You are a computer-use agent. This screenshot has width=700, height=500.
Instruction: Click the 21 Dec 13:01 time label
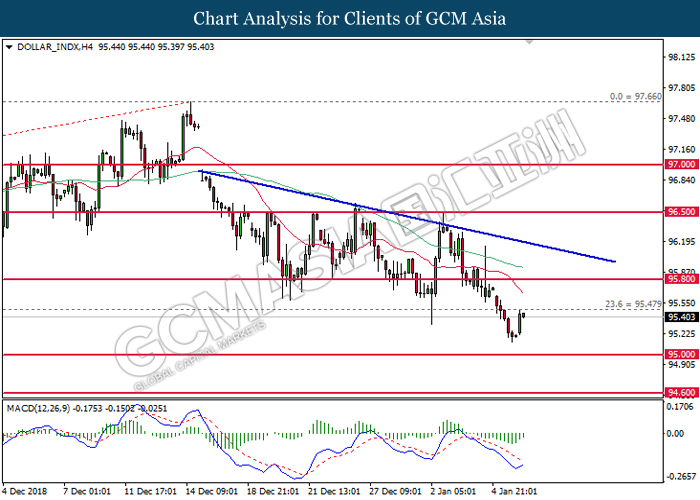(334, 491)
